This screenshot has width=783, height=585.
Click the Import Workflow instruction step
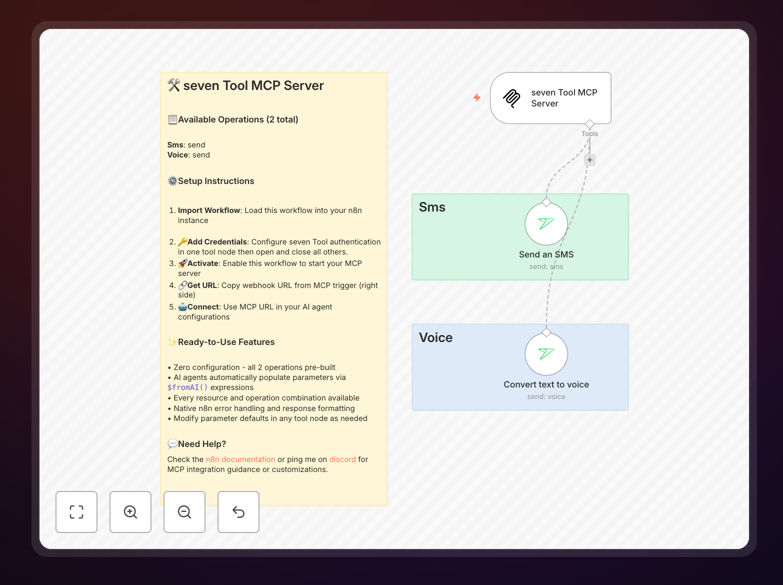coord(270,215)
